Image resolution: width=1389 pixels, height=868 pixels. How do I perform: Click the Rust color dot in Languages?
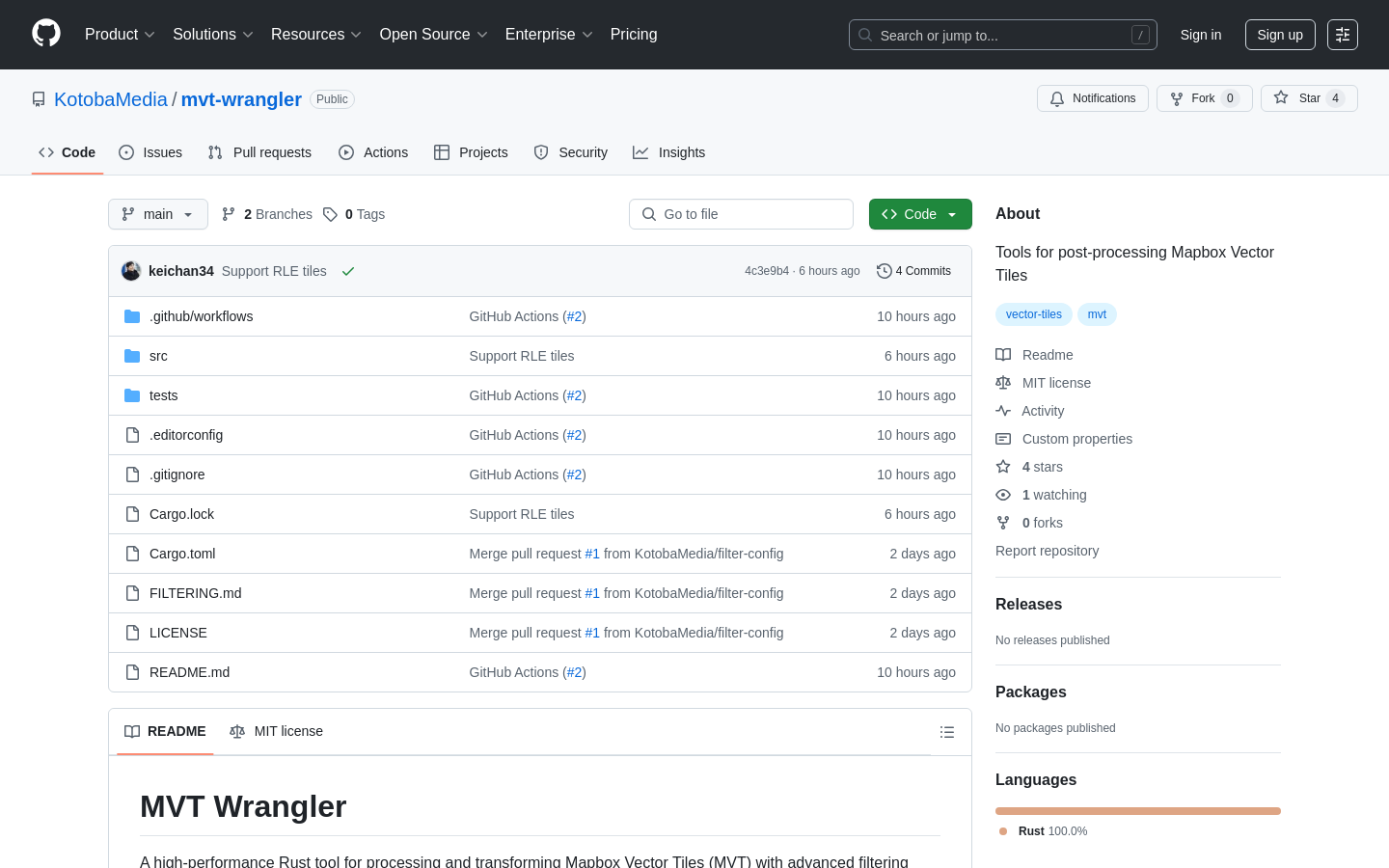tap(1003, 831)
